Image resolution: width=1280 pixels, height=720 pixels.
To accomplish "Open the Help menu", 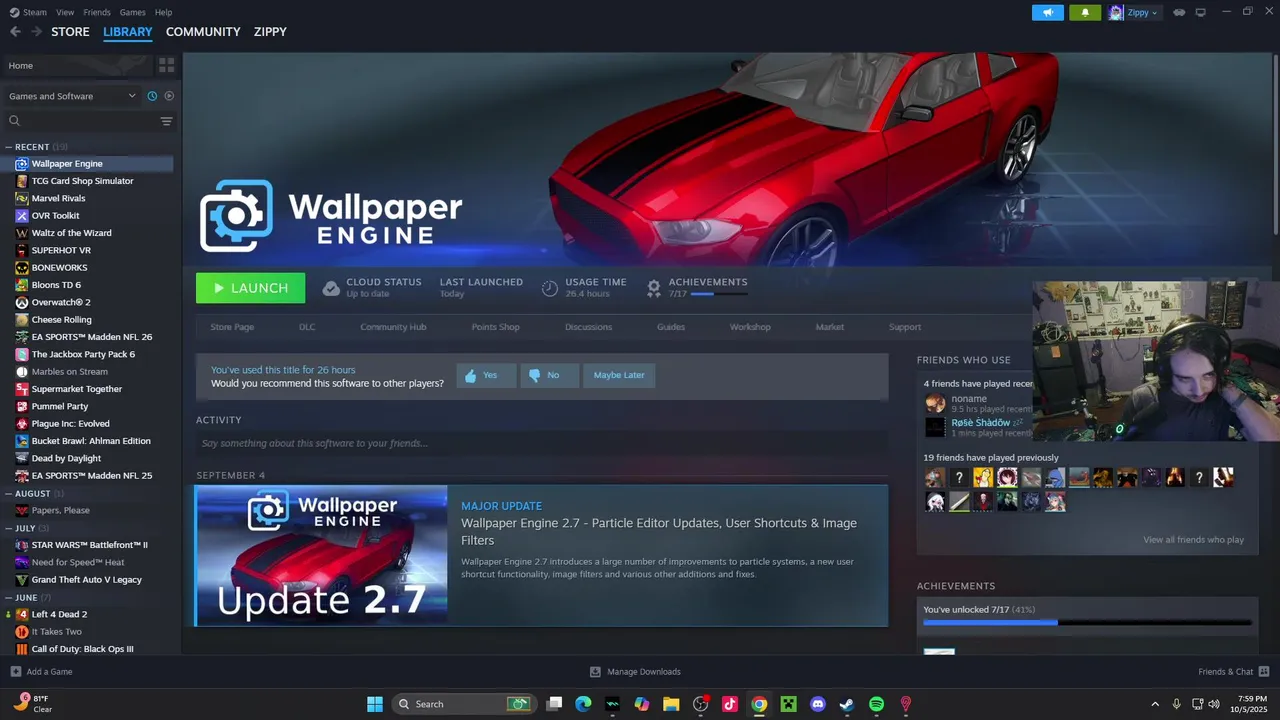I will click(x=163, y=12).
